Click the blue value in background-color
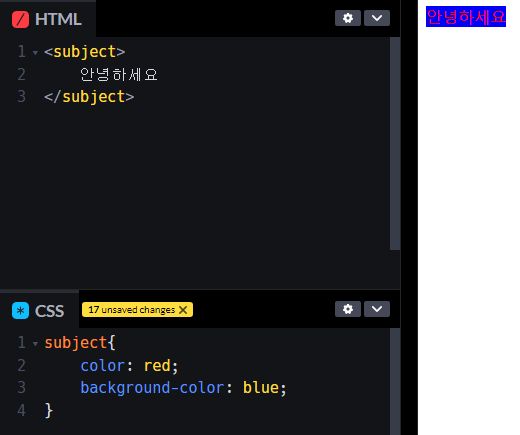This screenshot has height=435, width=520. pyautogui.click(x=261, y=388)
